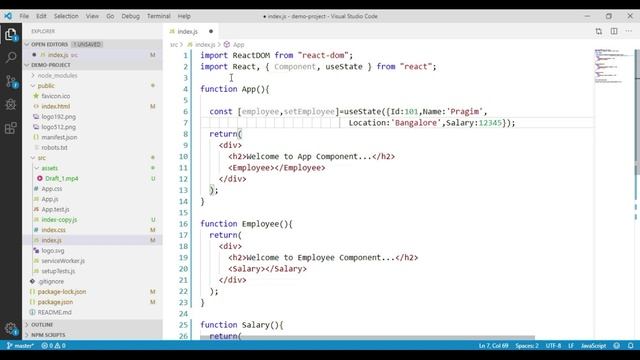Image resolution: width=640 pixels, height=360 pixels.
Task: Open package.json in explorer
Action: (x=55, y=302)
